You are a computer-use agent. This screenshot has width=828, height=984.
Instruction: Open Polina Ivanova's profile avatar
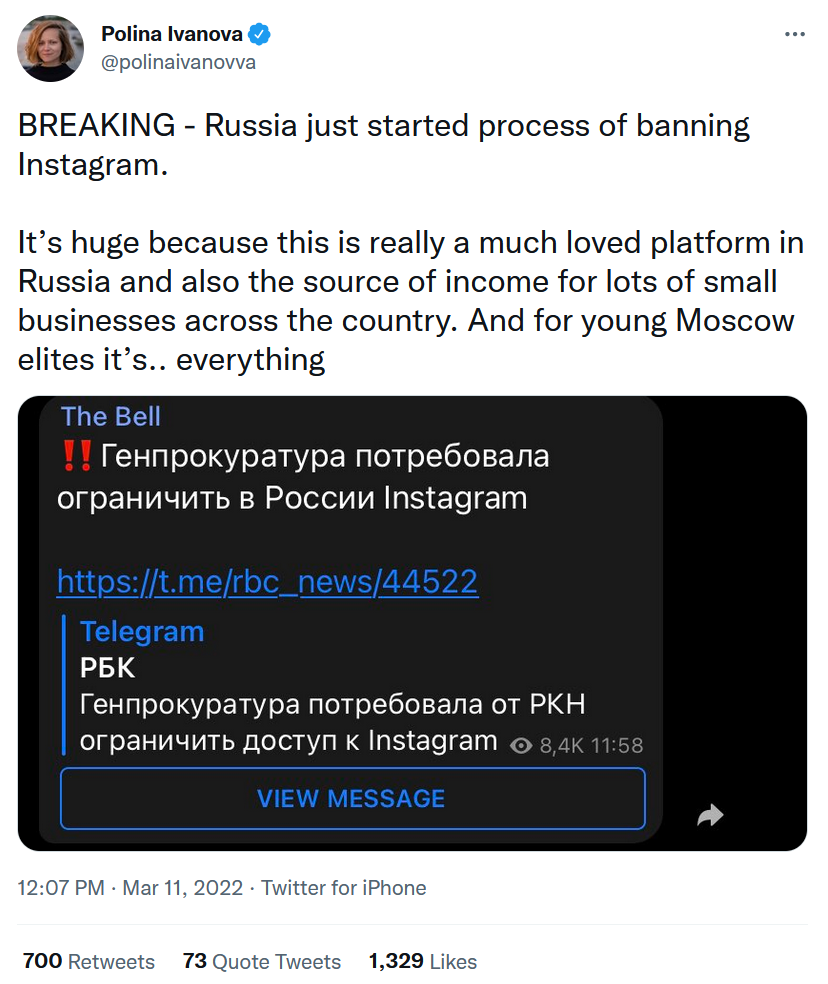pos(51,48)
